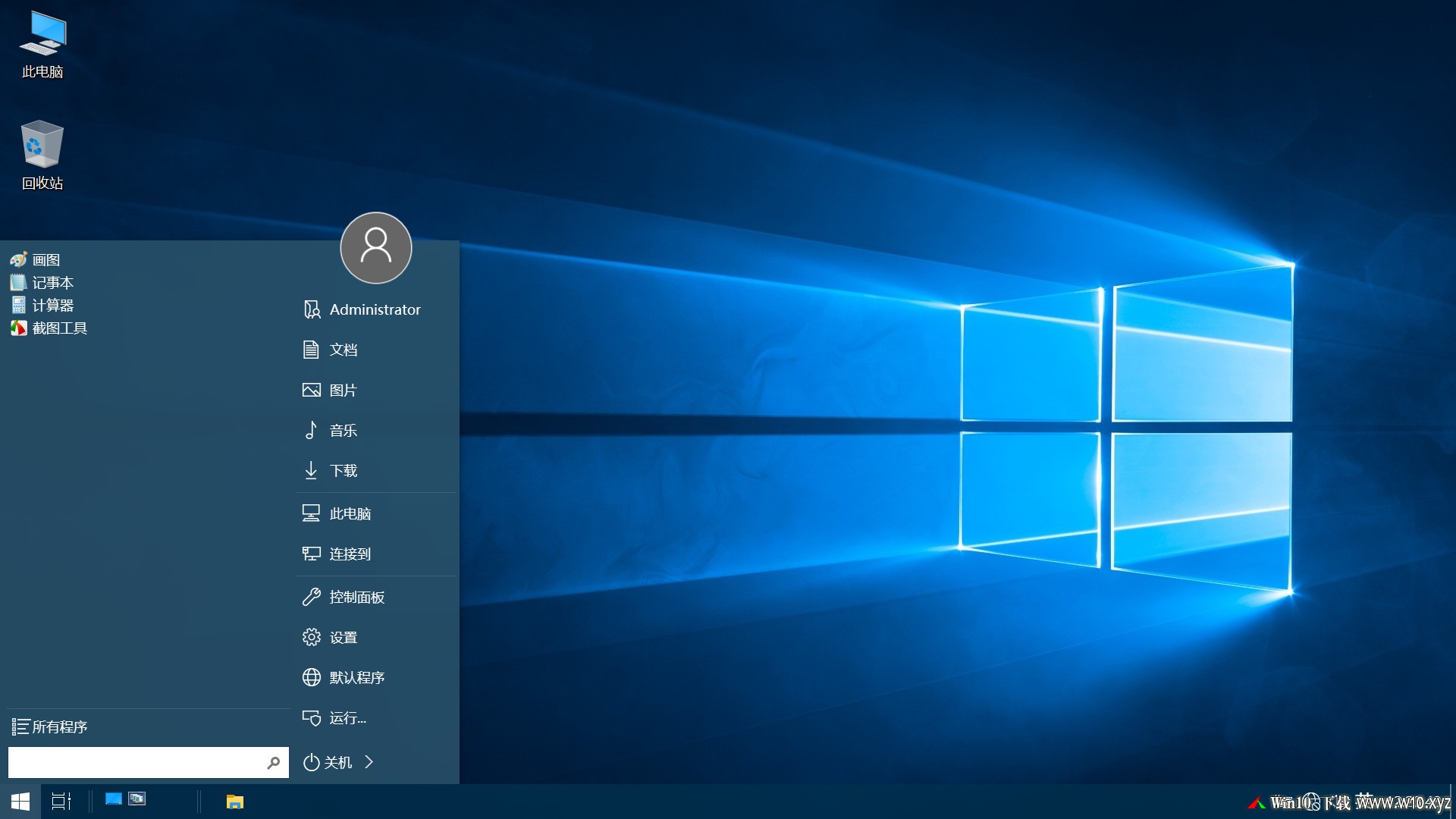Launch 画图 from the Start menu
Viewport: 1456px width, 819px height.
[x=35, y=260]
